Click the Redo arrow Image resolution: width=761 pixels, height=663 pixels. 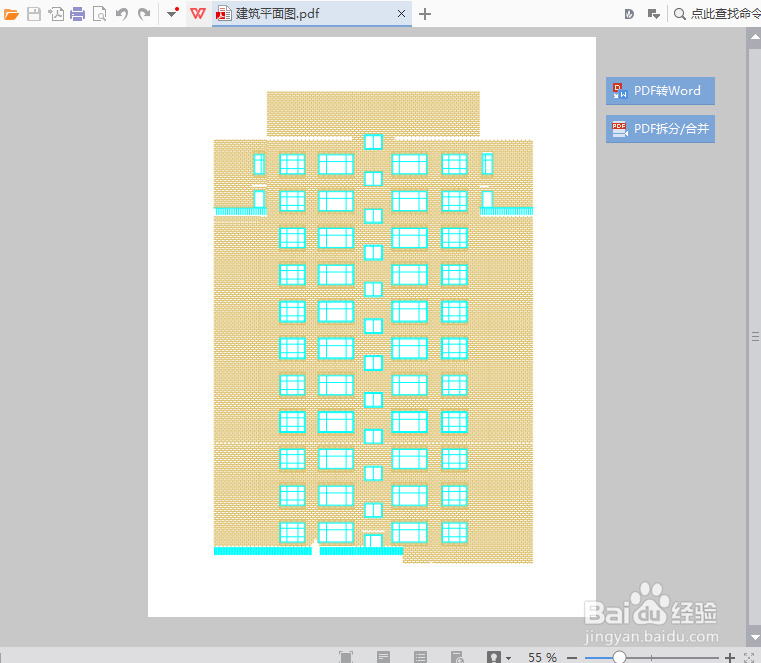[144, 14]
